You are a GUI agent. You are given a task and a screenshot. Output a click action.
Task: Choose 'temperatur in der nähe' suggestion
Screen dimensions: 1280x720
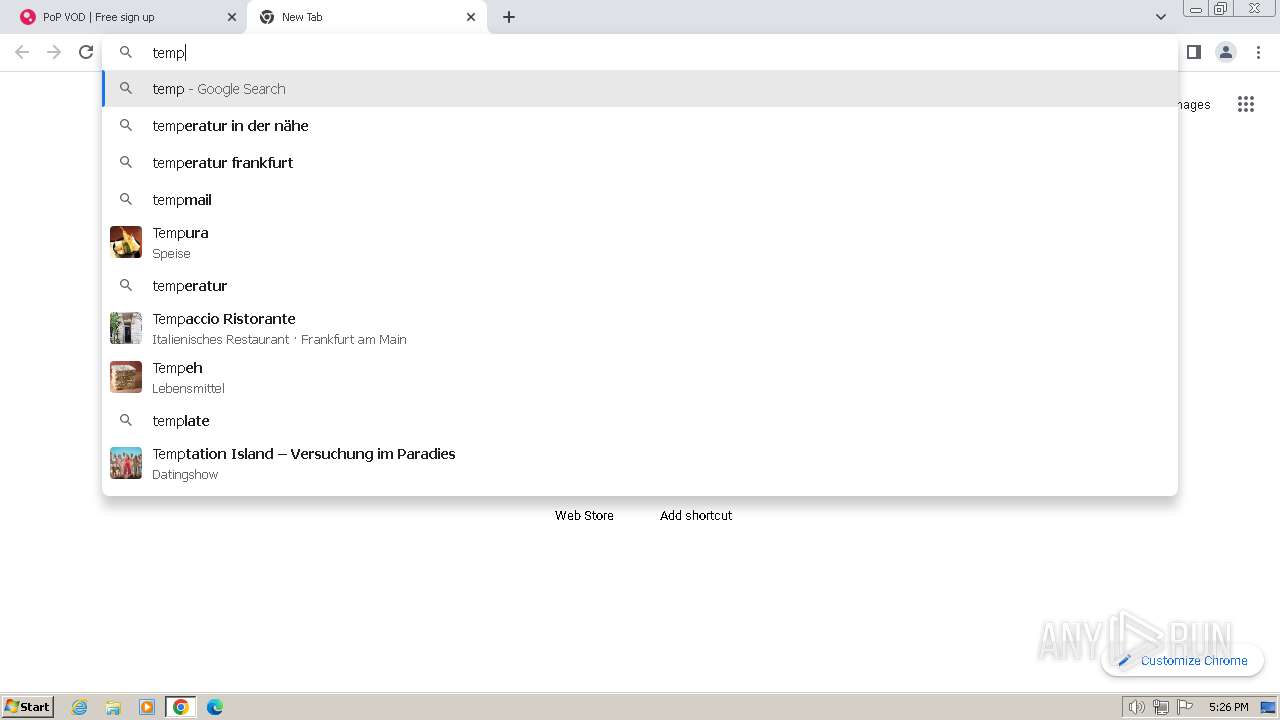(x=640, y=126)
